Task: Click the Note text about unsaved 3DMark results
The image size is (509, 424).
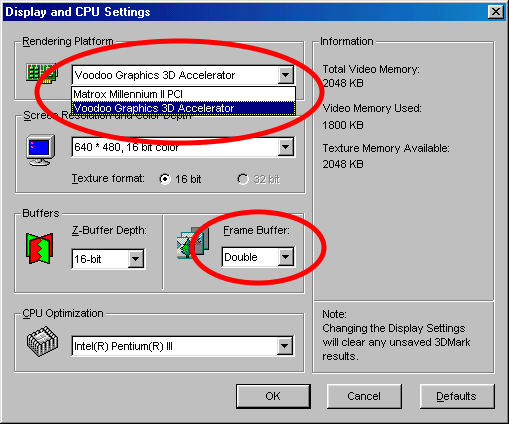Action: point(396,335)
